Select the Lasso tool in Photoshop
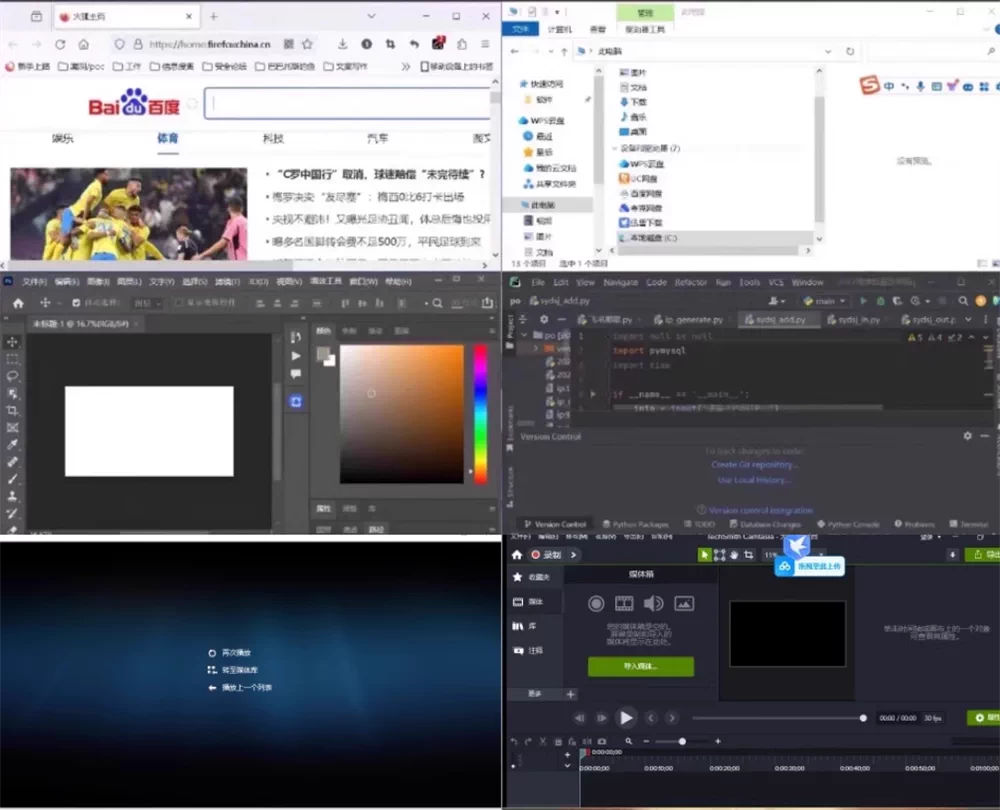Screen dimensions: 1000x810 13,376
